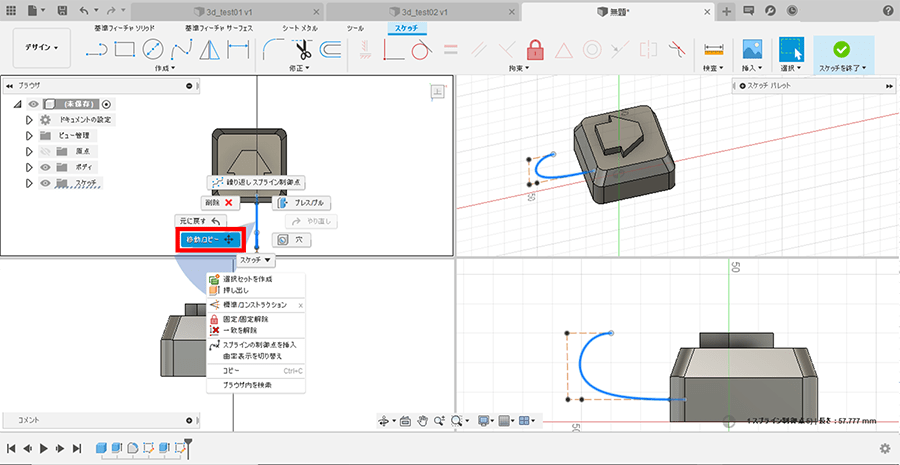Open the 検査 dropdown menu

713,68
